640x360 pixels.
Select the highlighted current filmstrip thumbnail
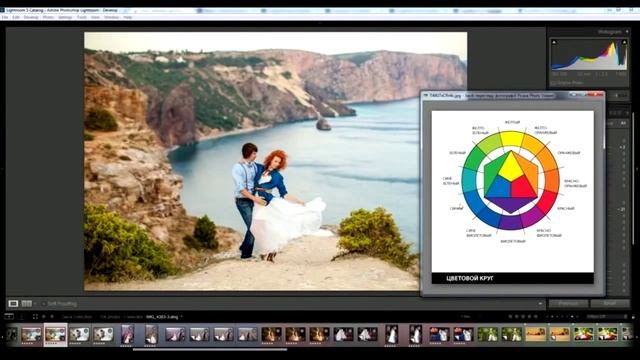56,334
